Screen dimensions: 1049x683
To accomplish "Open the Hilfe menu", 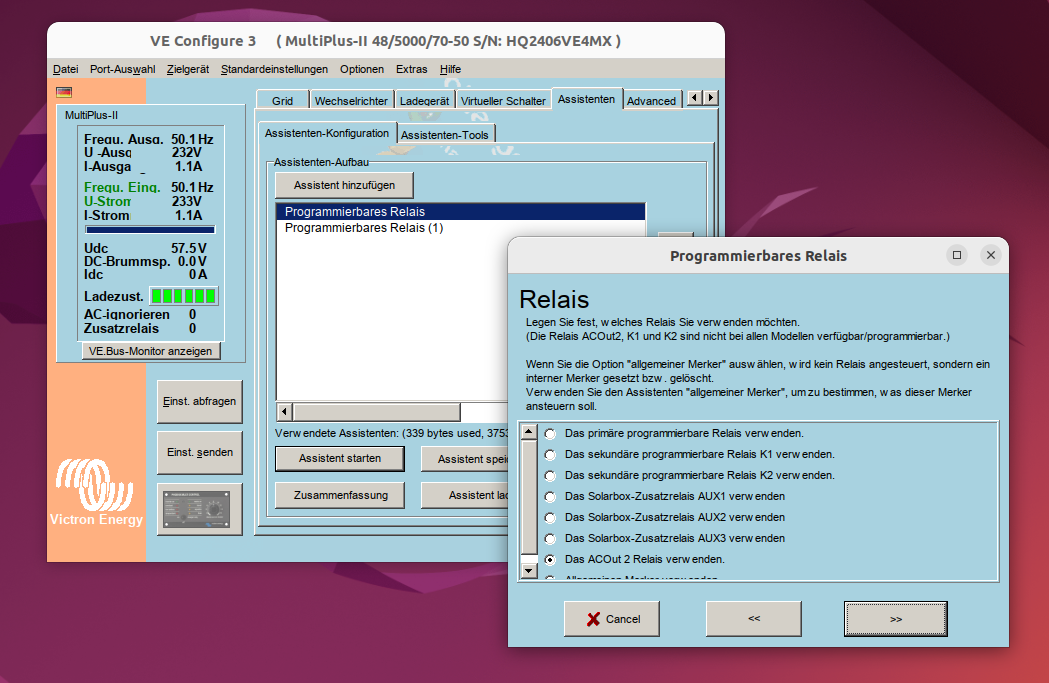I will (450, 69).
